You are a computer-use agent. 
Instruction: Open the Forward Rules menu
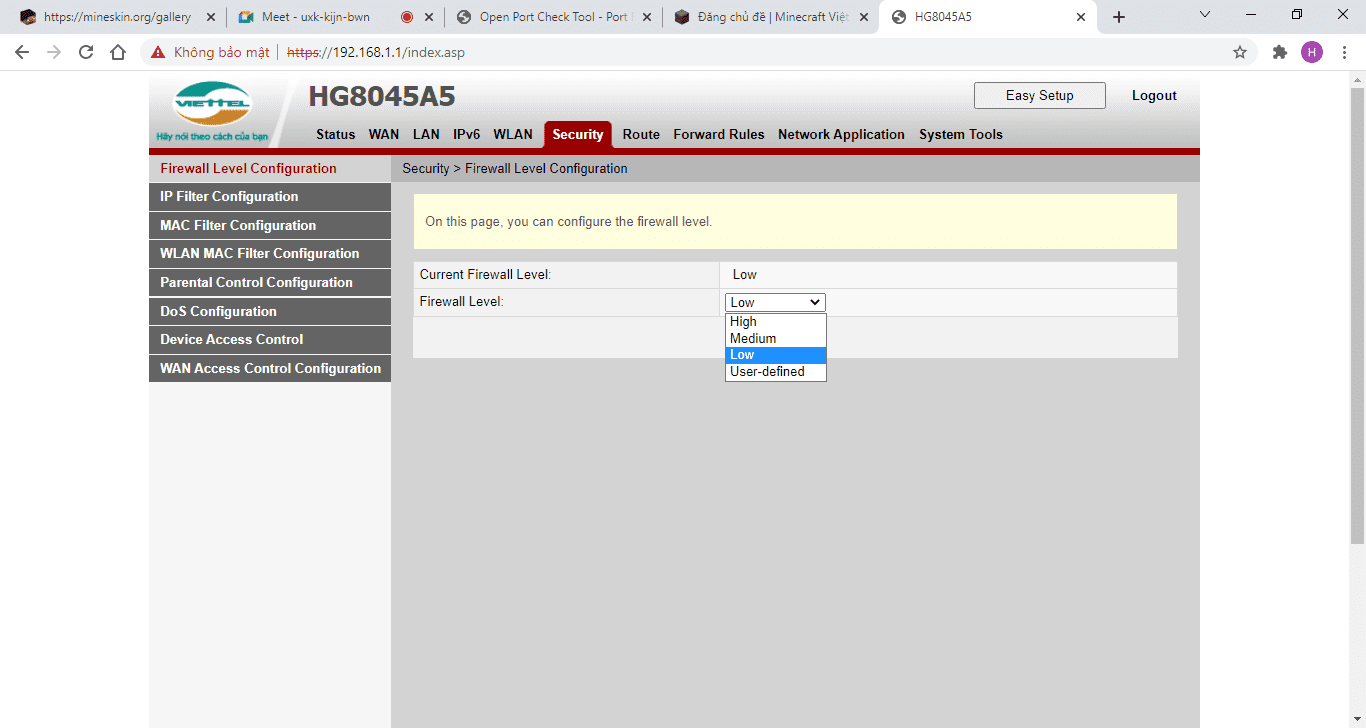point(719,134)
